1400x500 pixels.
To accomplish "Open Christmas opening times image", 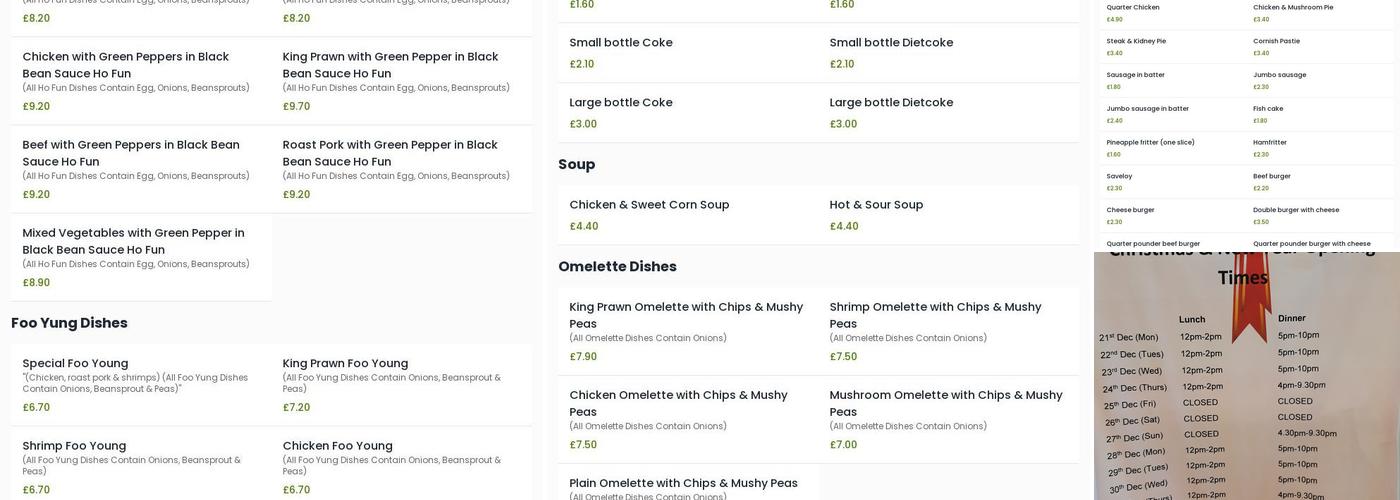I will 1246,376.
